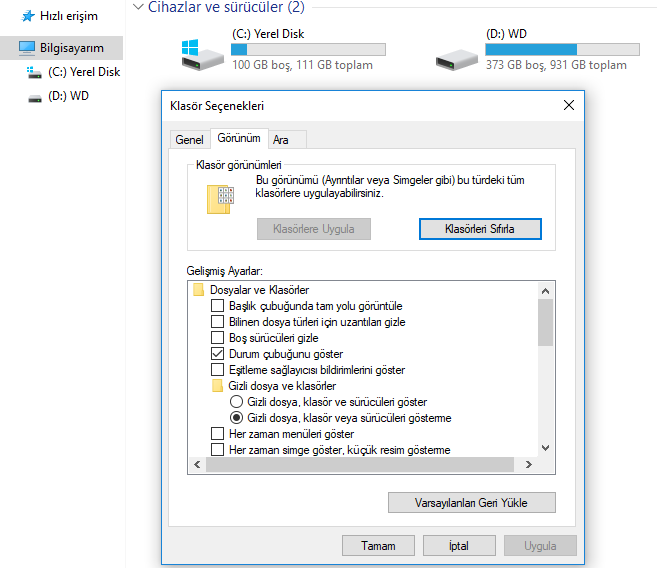Check Boş sürücüleri gizle
Image resolution: width=657 pixels, height=568 pixels.
pos(217,338)
